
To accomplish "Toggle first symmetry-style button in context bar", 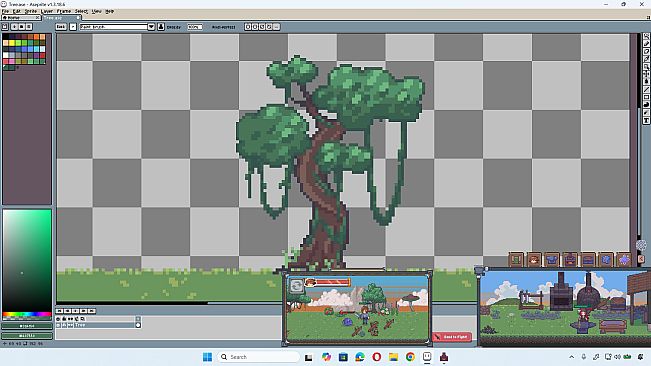I will (x=248, y=27).
